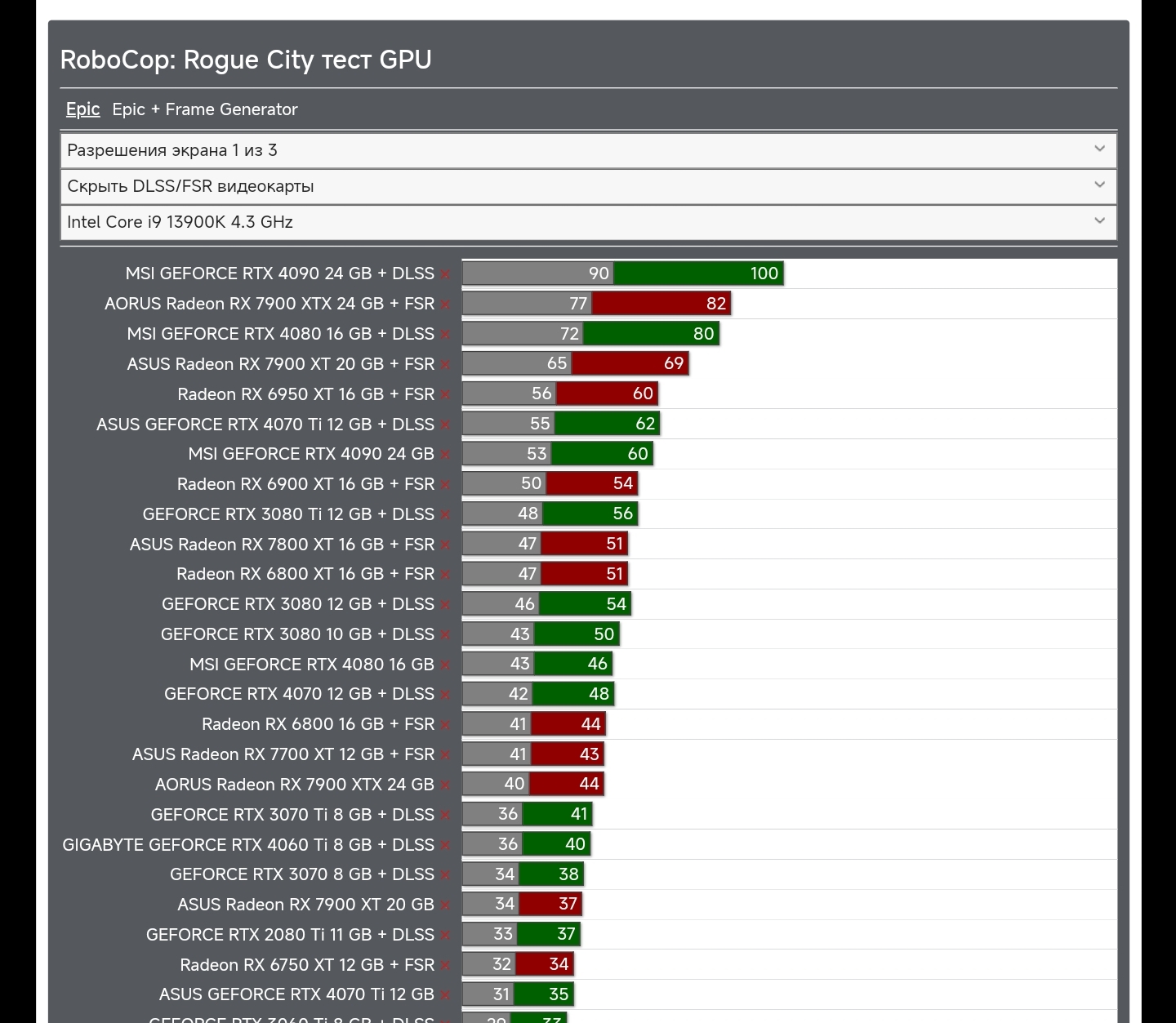
Task: Click the 'RoboCop: Rogue City тест GPU' heading
Action: (246, 60)
